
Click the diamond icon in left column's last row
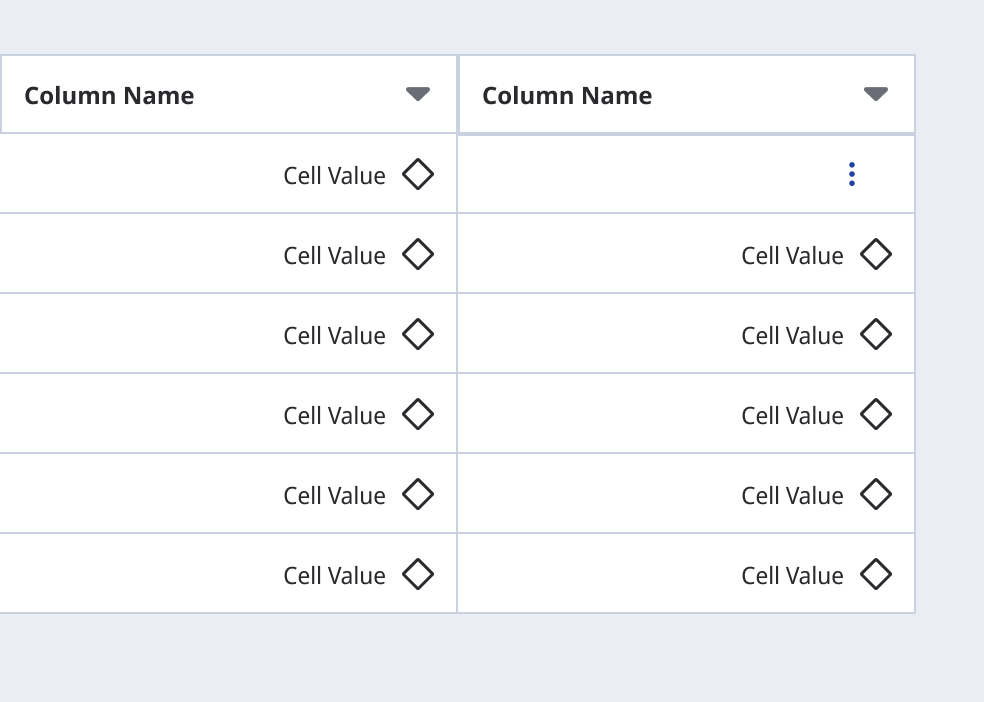[417, 574]
